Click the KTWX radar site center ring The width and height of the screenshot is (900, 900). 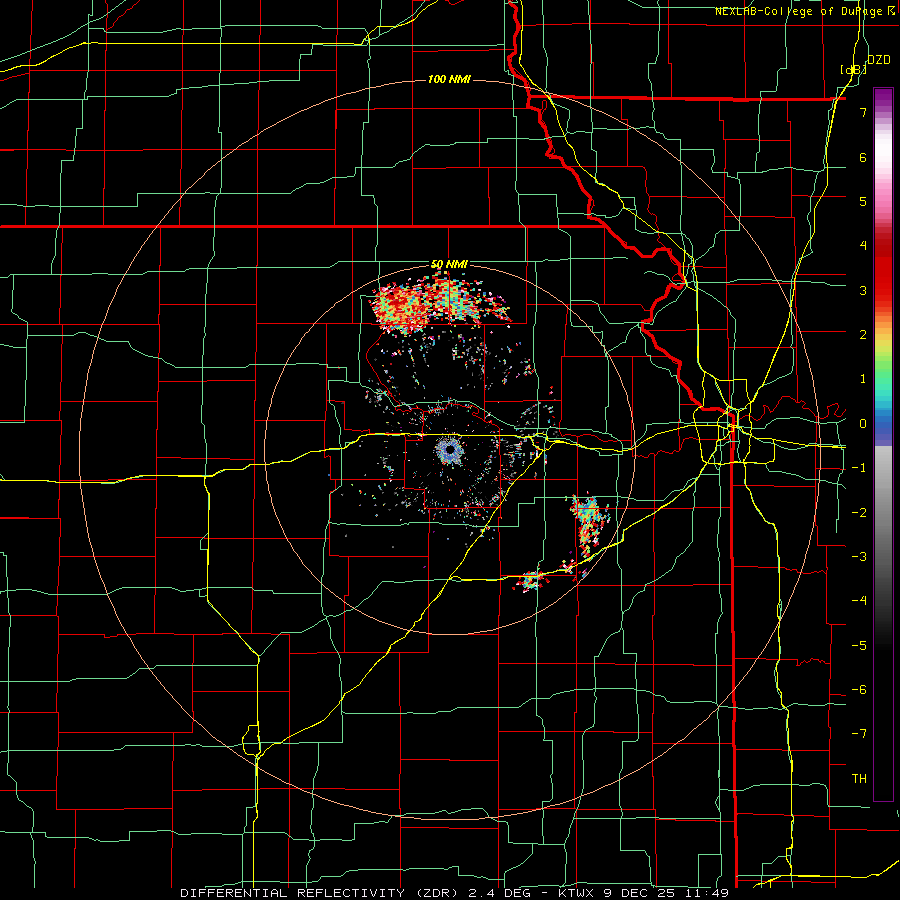pyautogui.click(x=449, y=451)
